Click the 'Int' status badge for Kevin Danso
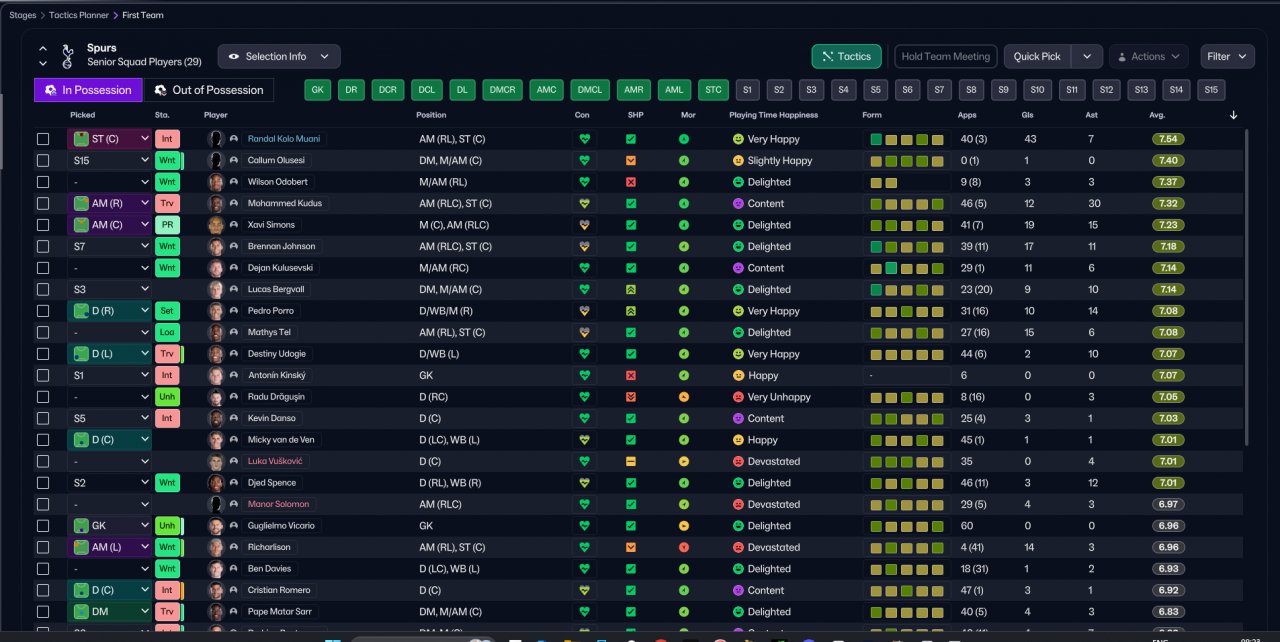Viewport: 1280px width, 642px height. click(x=167, y=418)
